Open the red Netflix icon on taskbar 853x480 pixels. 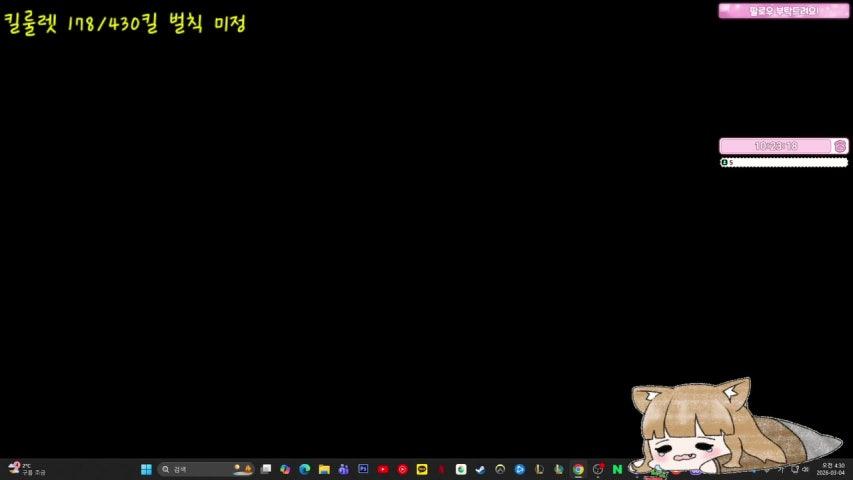442,469
